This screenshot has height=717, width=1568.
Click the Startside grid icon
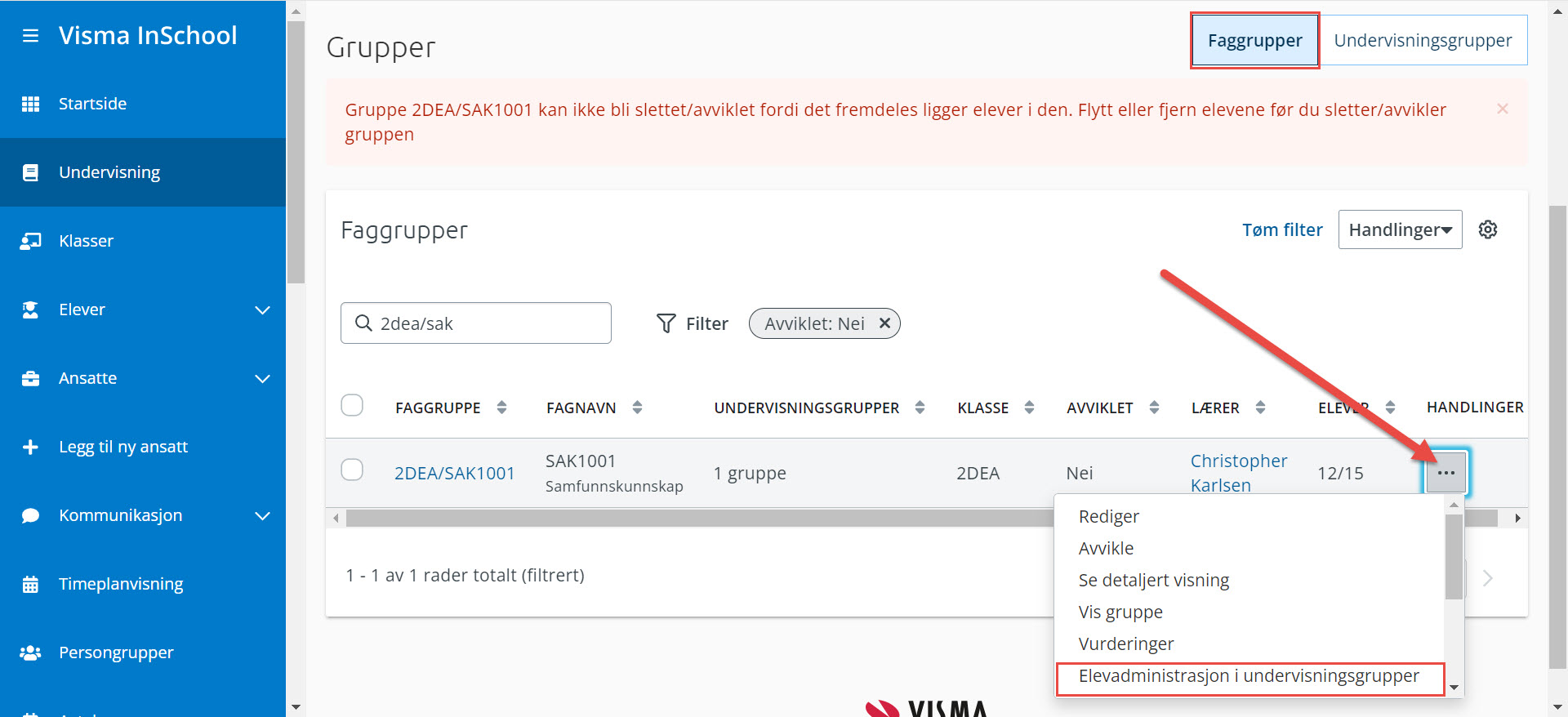30,104
